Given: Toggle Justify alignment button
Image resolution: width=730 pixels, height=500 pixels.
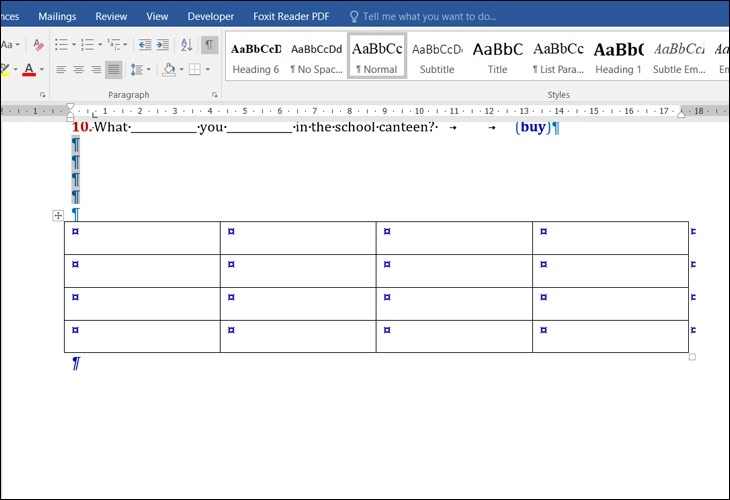Looking at the screenshot, I should tap(114, 70).
